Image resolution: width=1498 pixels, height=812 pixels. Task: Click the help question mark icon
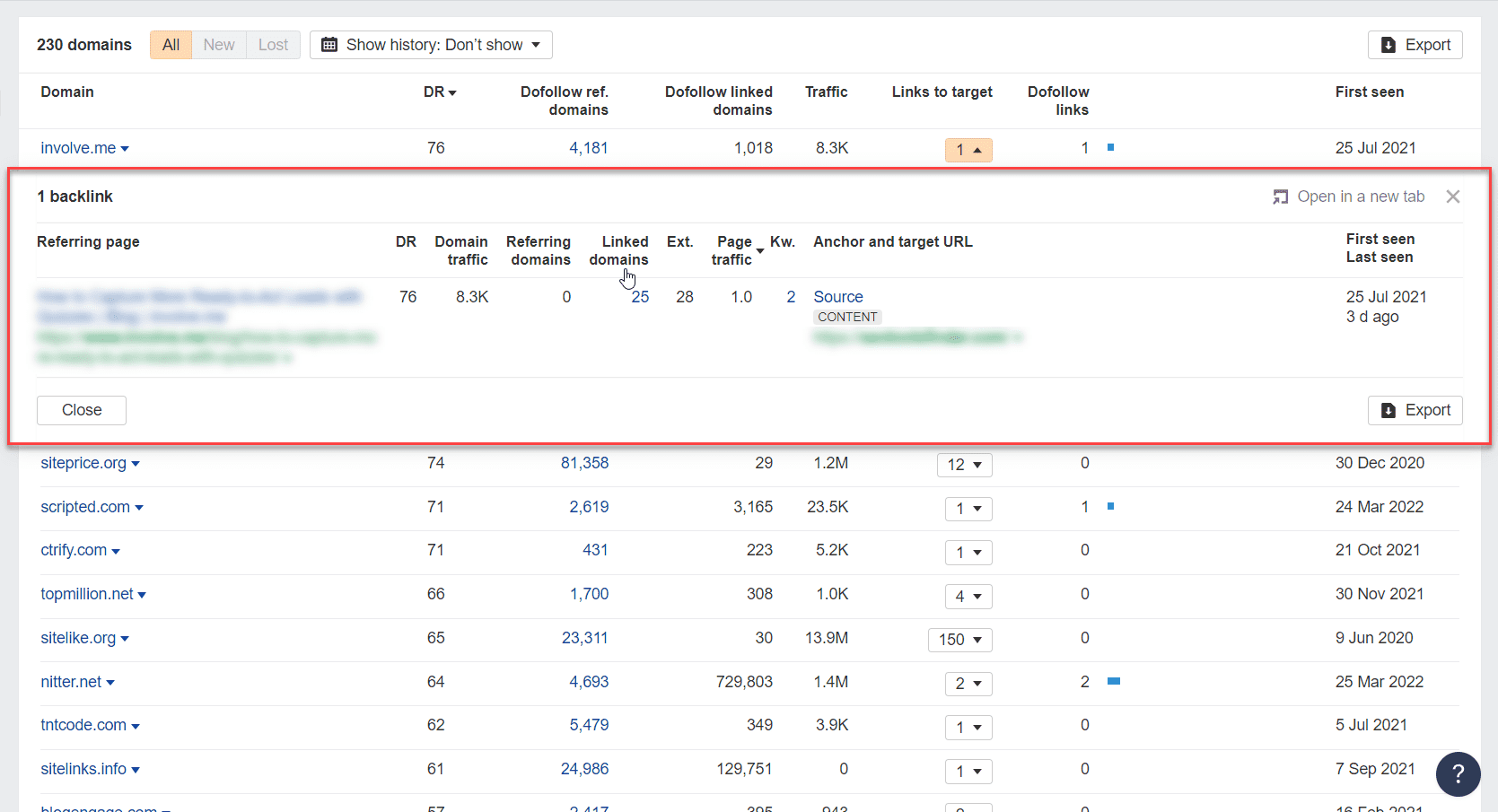[1458, 773]
